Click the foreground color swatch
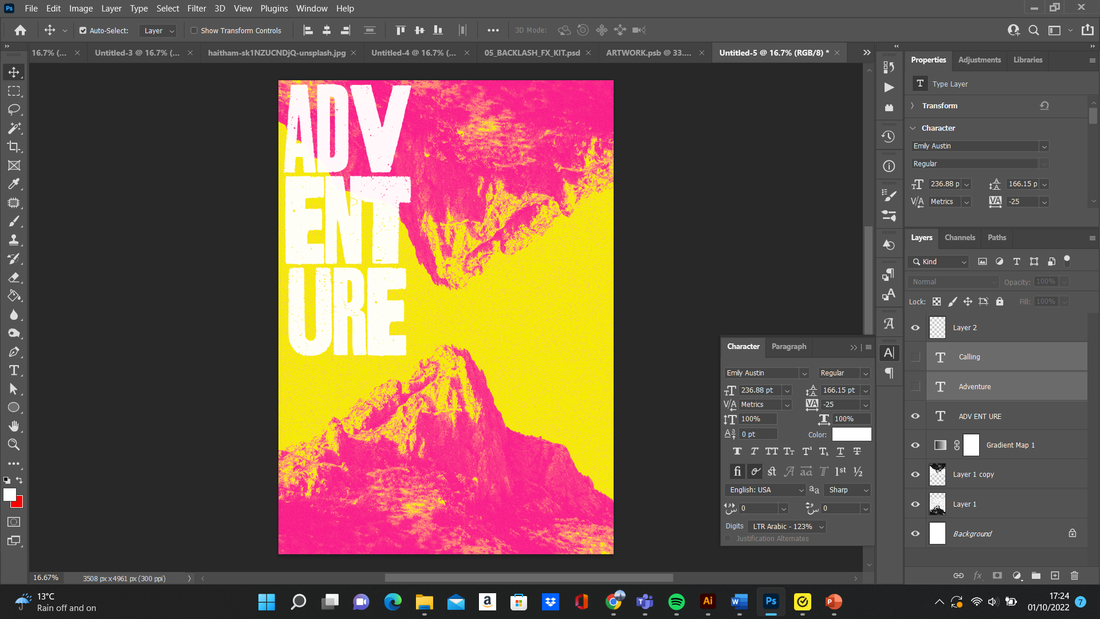This screenshot has width=1100, height=619. coord(9,494)
